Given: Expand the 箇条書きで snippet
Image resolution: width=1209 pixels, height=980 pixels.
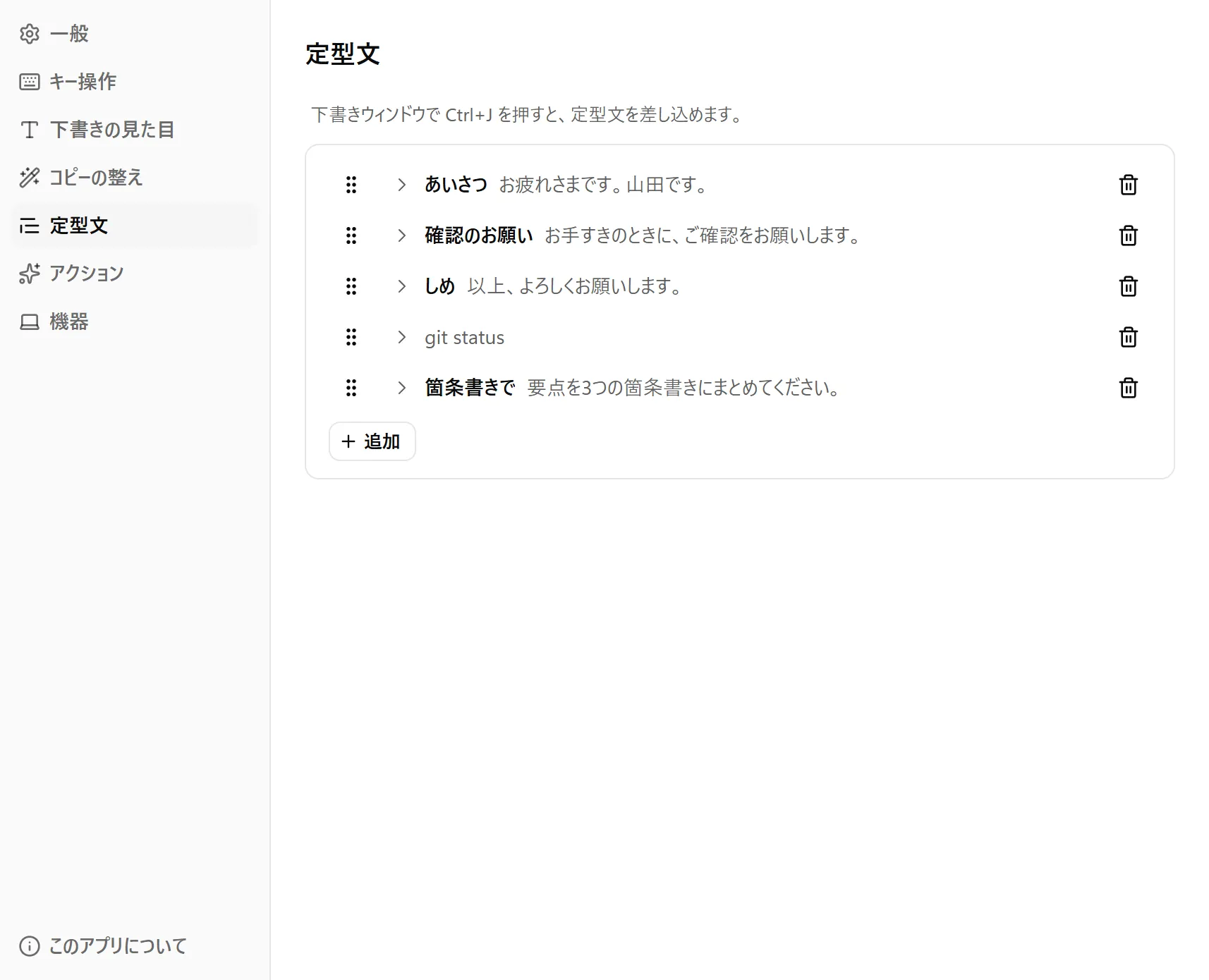Looking at the screenshot, I should (401, 388).
